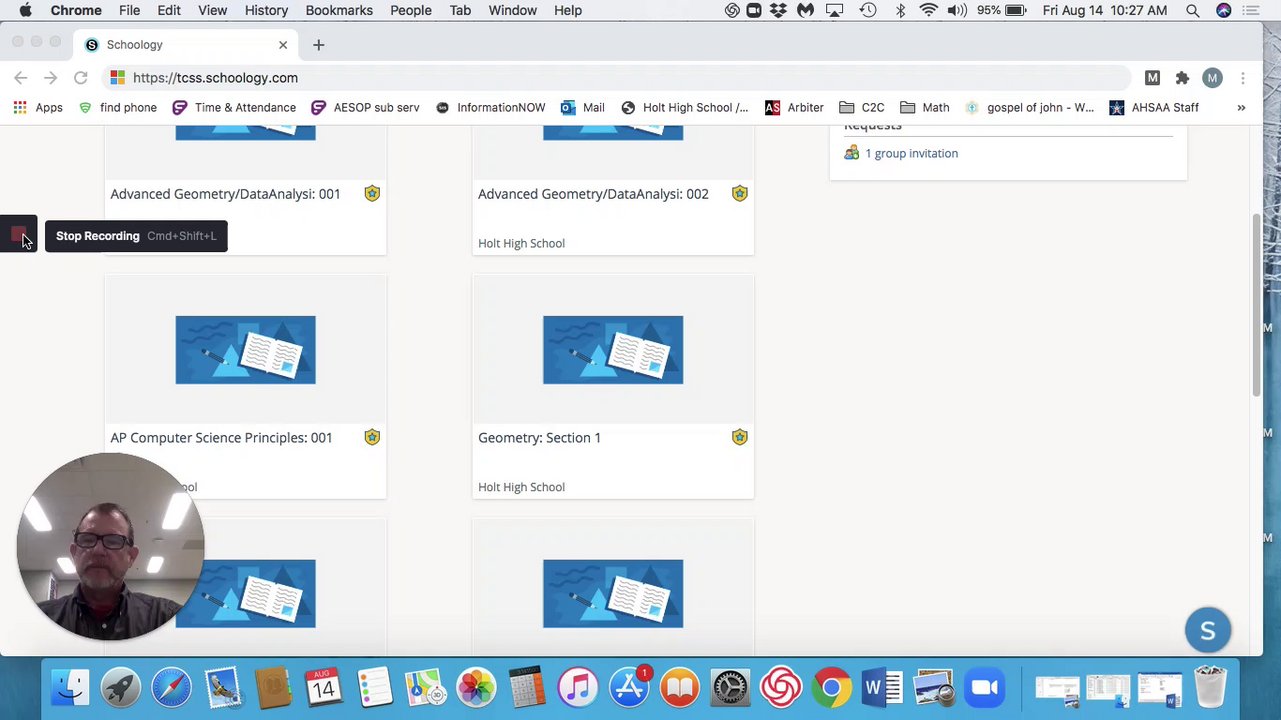Open the Bookmarks menu

pos(339,10)
